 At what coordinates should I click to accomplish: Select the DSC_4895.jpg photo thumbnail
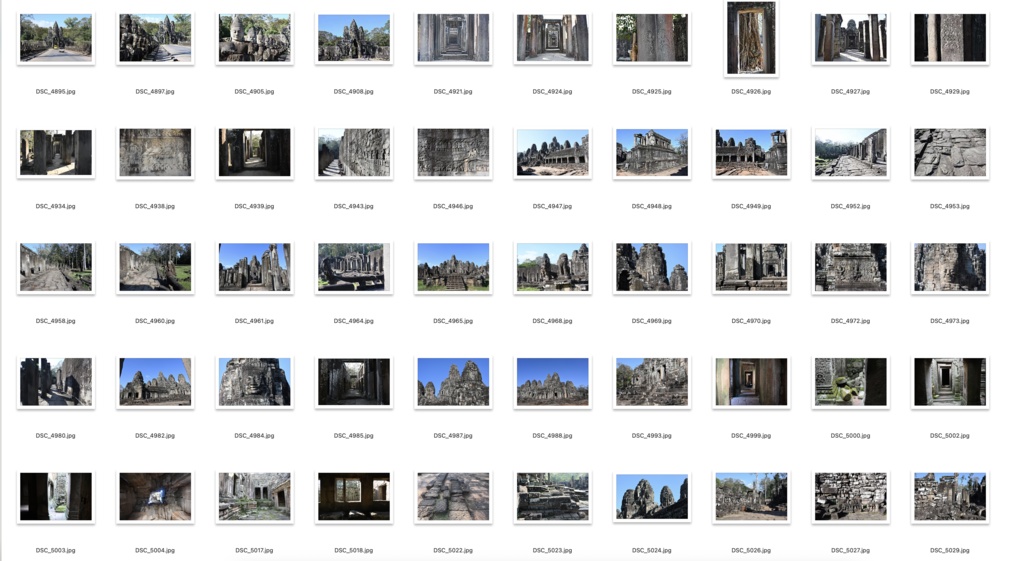click(56, 38)
